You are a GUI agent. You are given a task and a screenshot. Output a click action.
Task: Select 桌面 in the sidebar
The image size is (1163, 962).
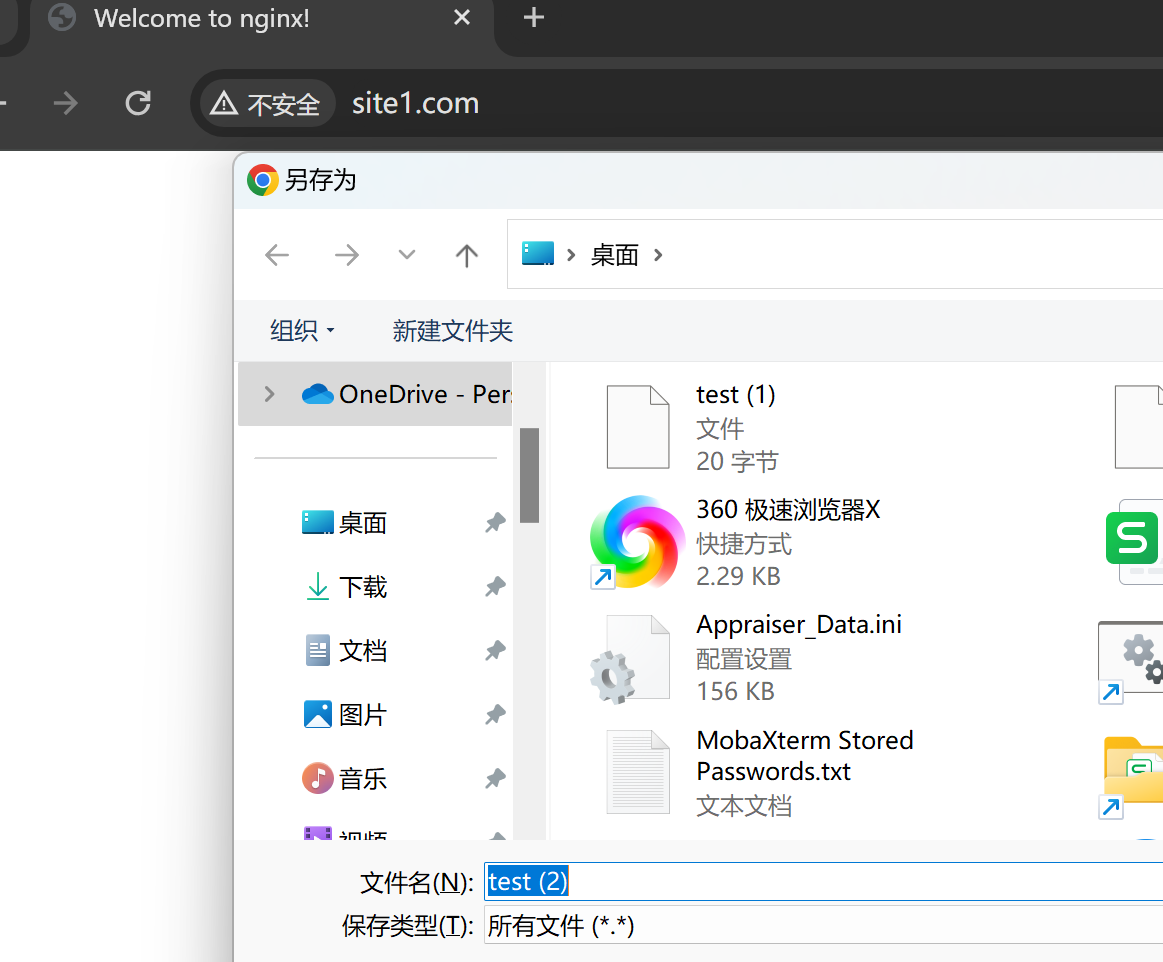pos(362,523)
